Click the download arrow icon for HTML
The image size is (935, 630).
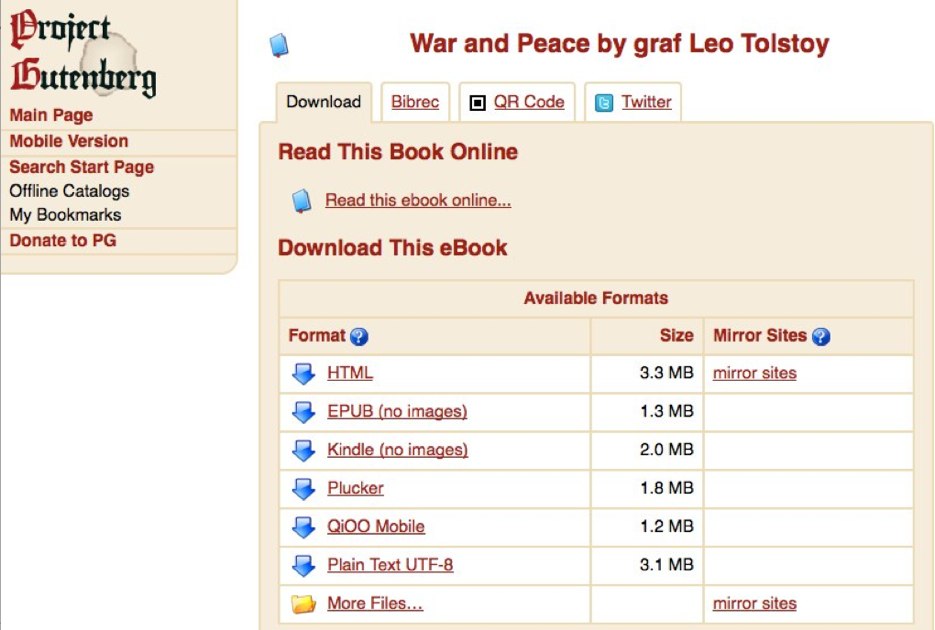tap(304, 374)
